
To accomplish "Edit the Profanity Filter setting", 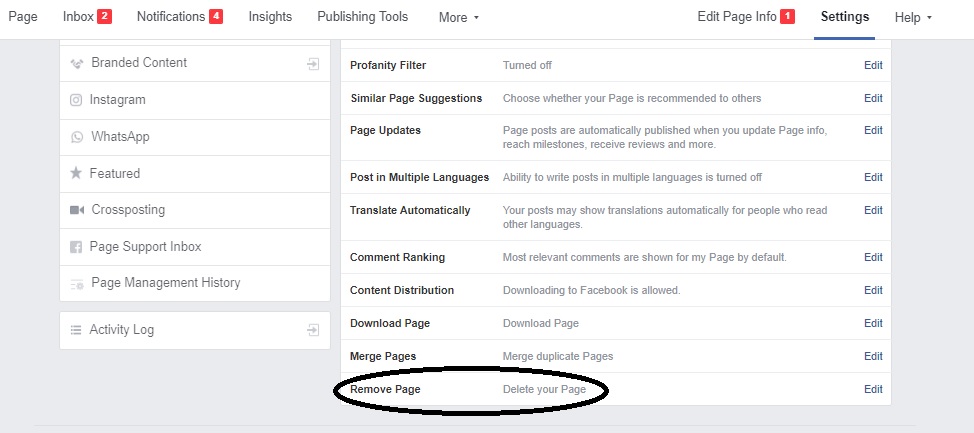I will tap(873, 65).
